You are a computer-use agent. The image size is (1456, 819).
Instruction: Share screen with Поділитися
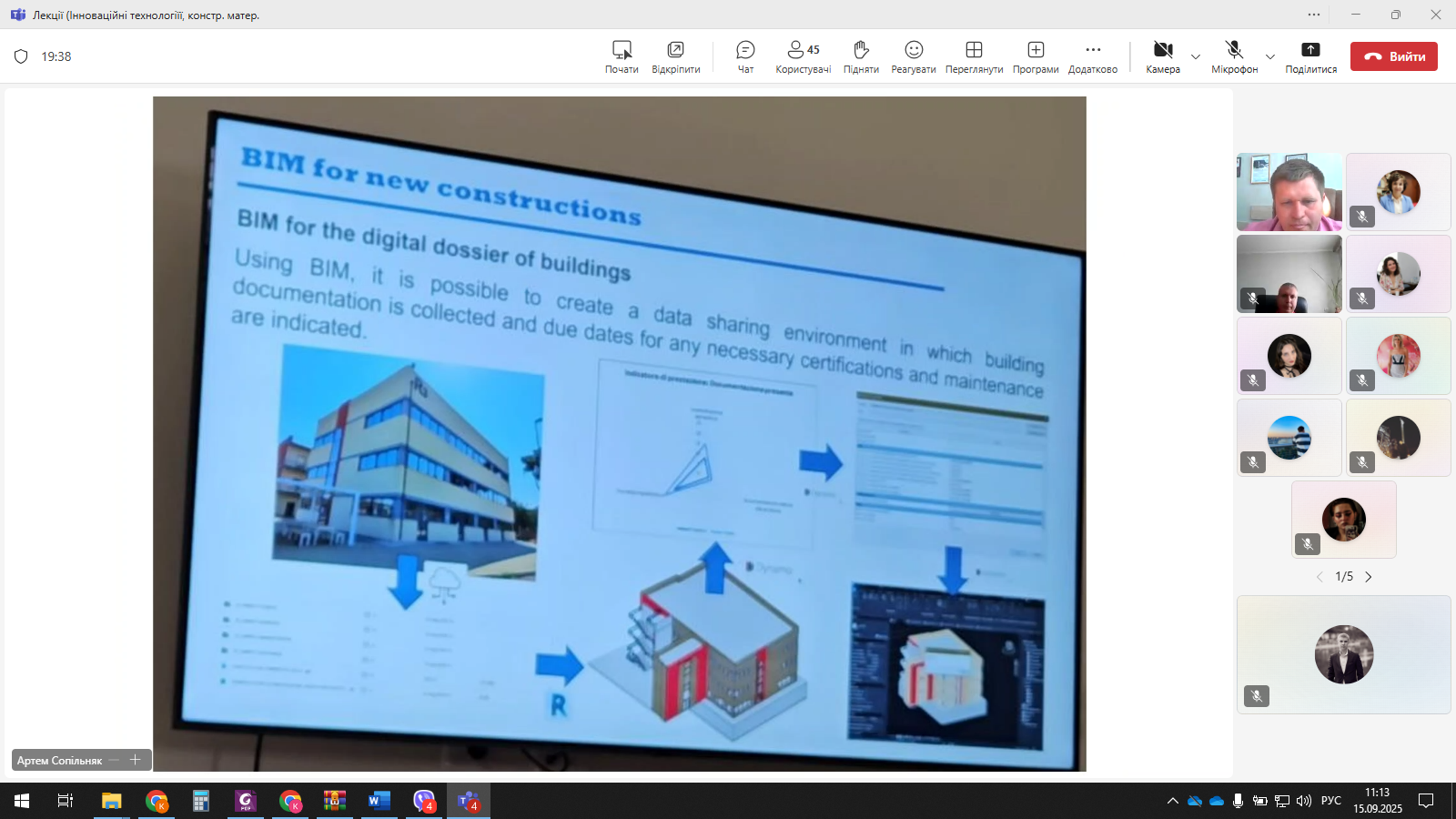(x=1310, y=56)
